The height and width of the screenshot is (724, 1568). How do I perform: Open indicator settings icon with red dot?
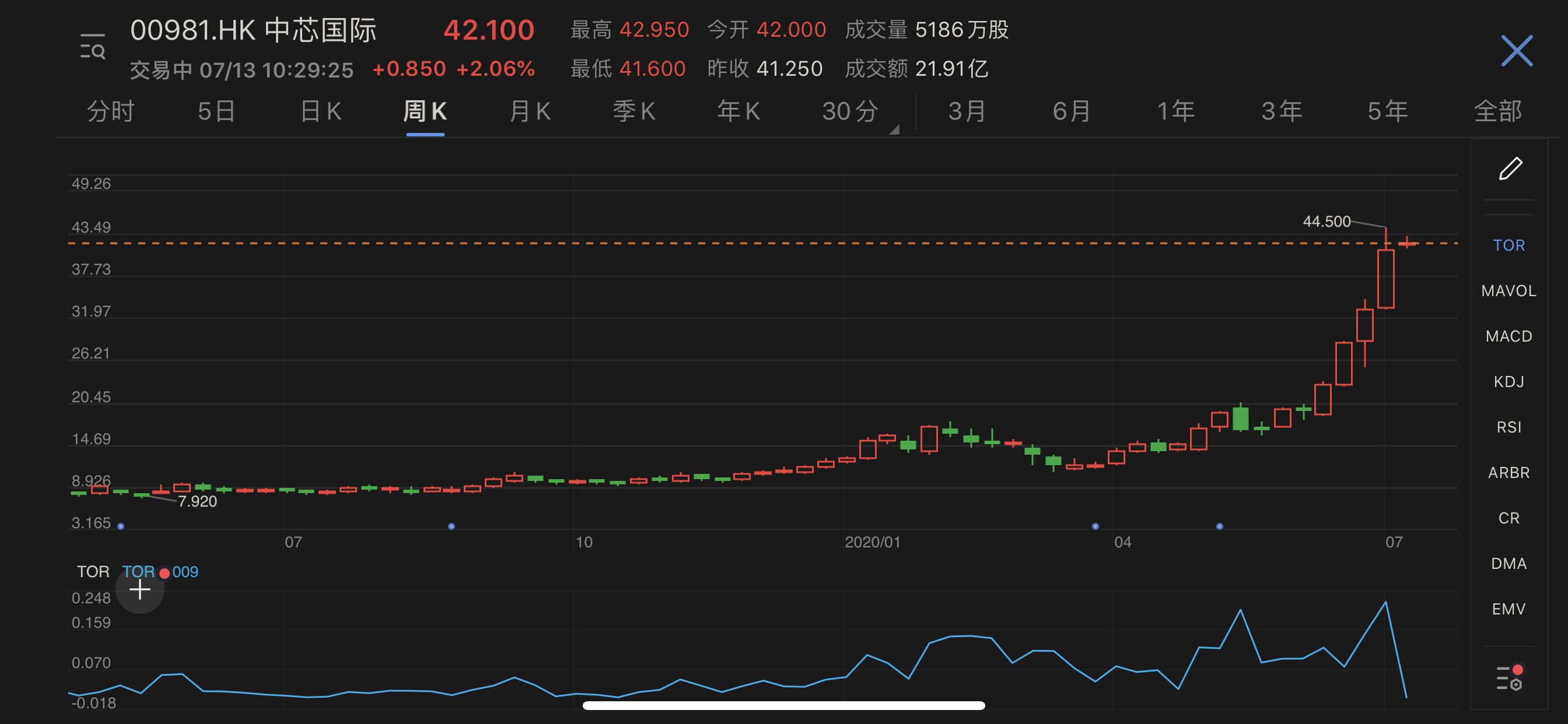click(1510, 678)
